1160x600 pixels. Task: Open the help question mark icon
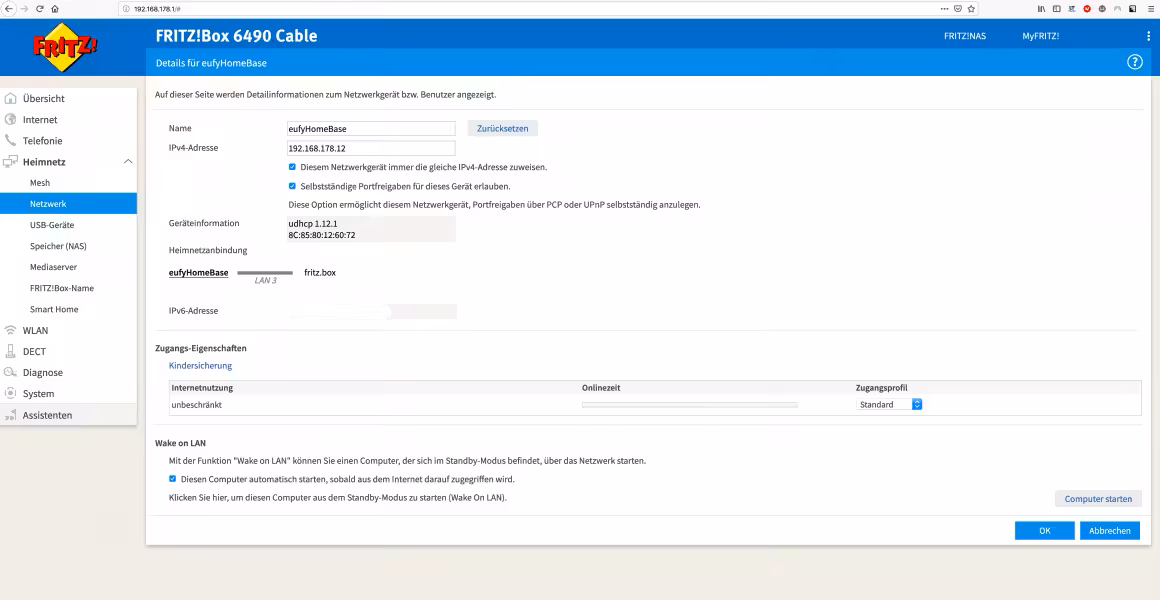(x=1135, y=63)
